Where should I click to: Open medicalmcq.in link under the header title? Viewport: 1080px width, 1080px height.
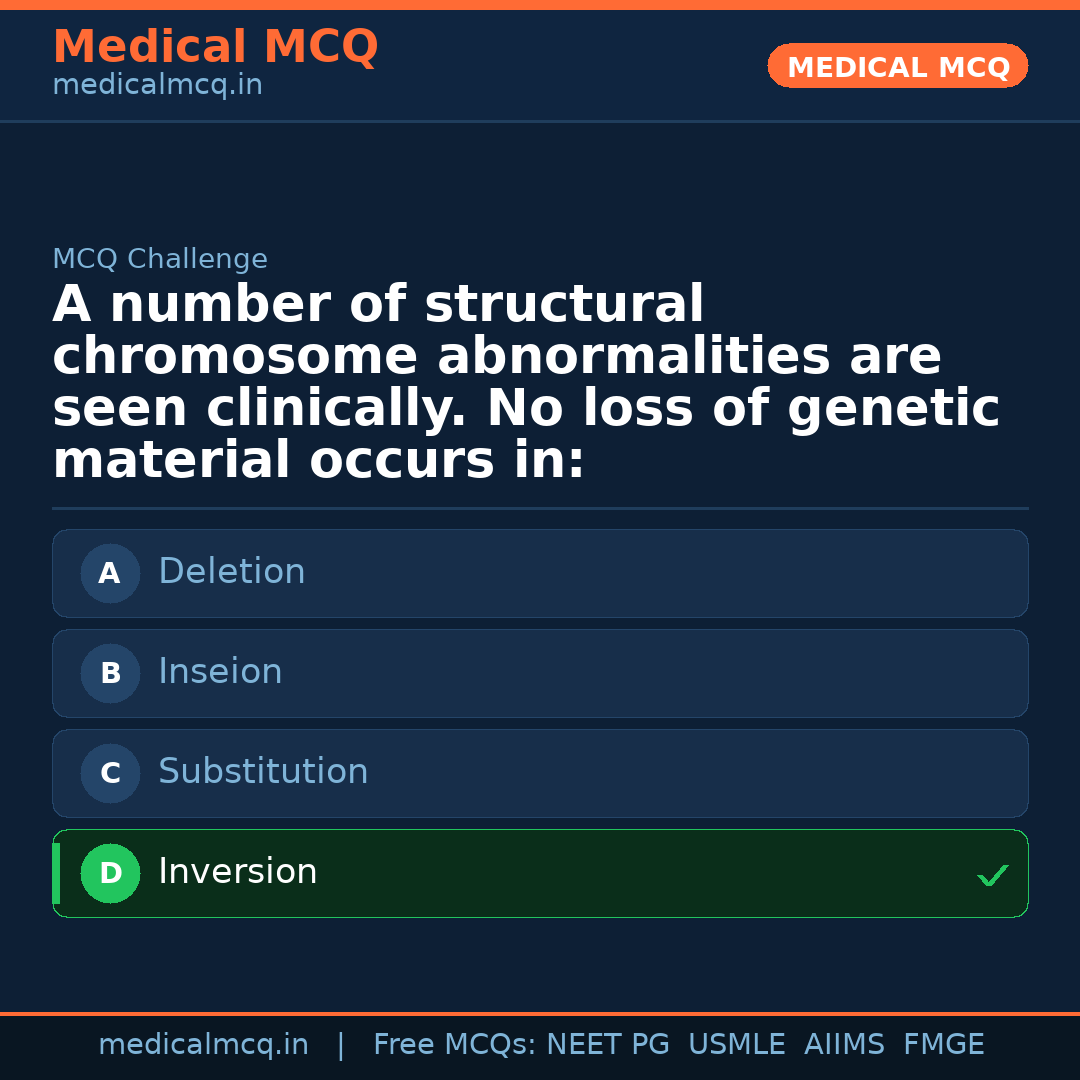tap(157, 86)
